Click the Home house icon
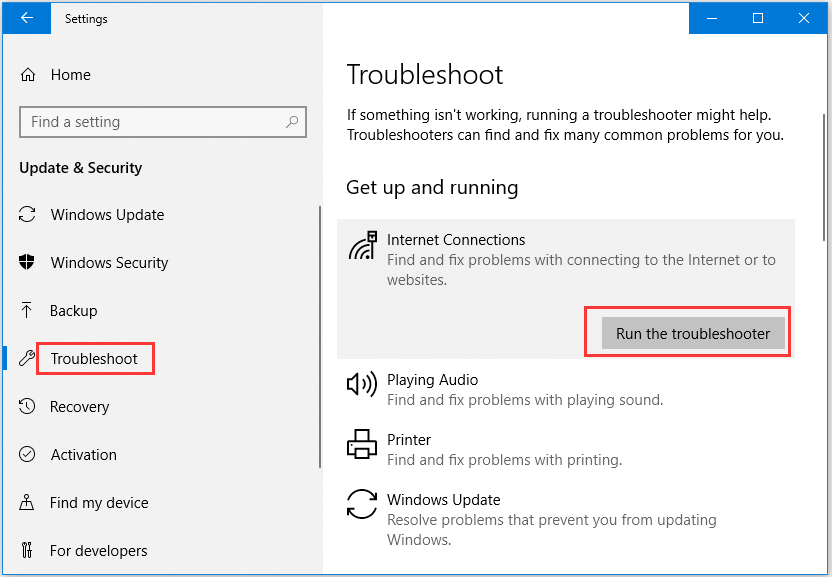832x577 pixels. click(x=28, y=75)
